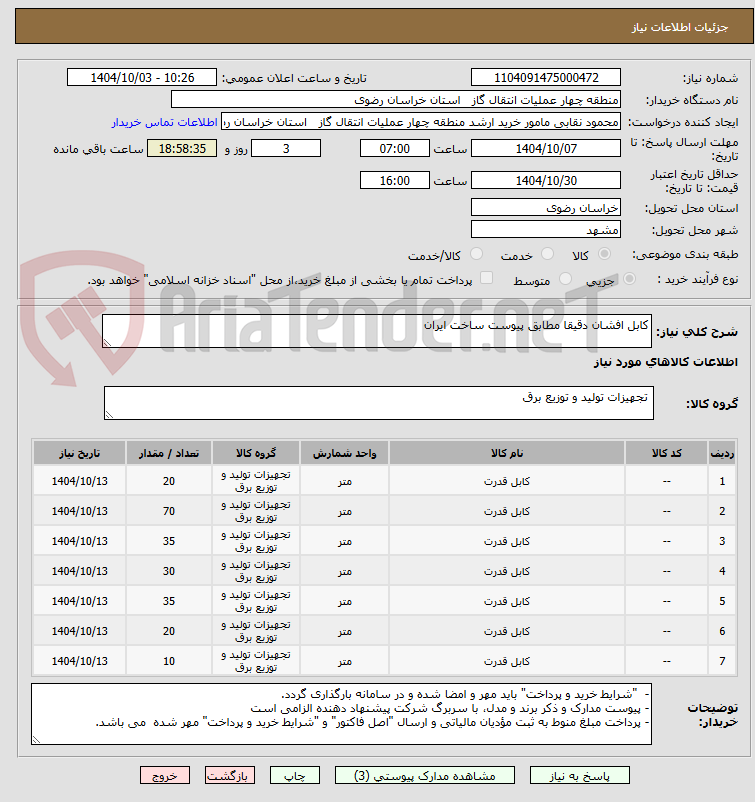The width and height of the screenshot is (755, 802).
Task: Click the remaining days field showing 3
Action: (286, 148)
